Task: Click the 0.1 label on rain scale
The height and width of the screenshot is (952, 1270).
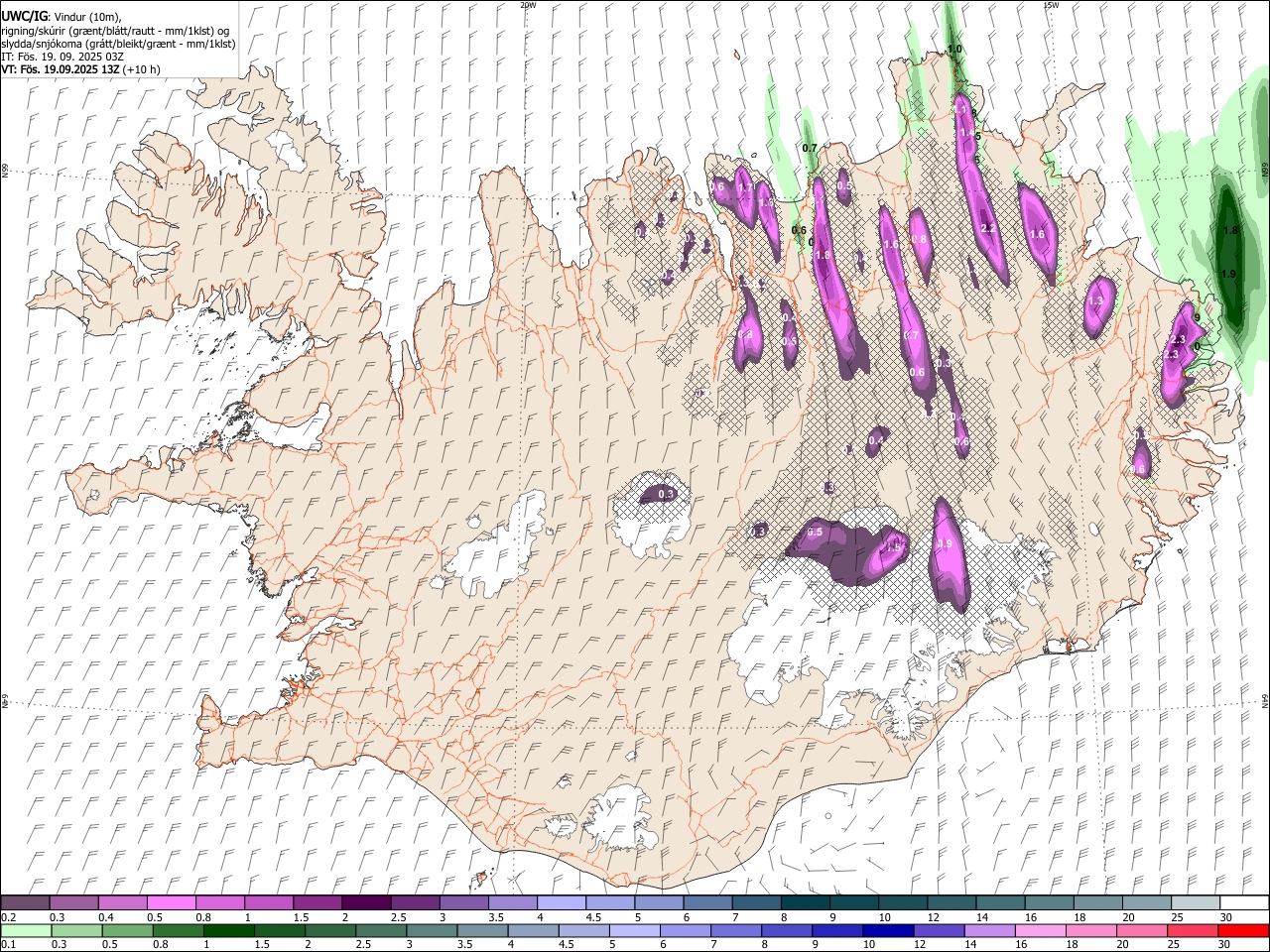Action: 8,945
